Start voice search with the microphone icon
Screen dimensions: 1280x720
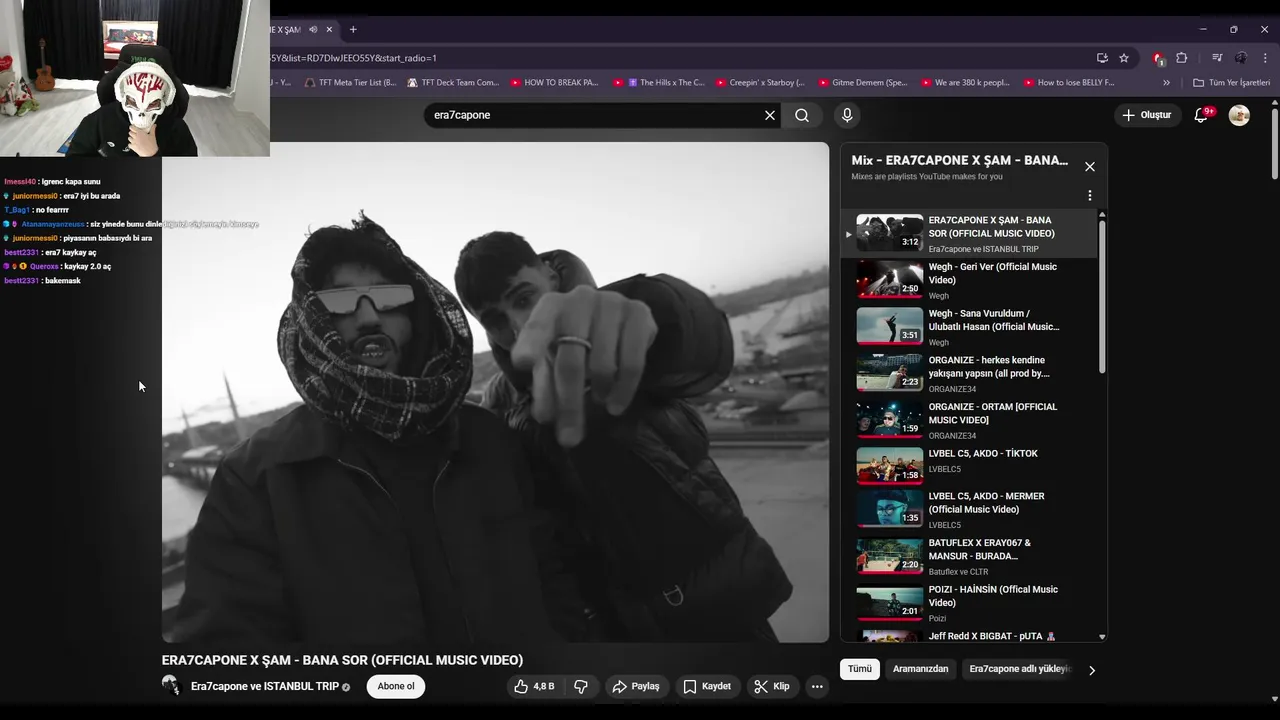tap(847, 115)
